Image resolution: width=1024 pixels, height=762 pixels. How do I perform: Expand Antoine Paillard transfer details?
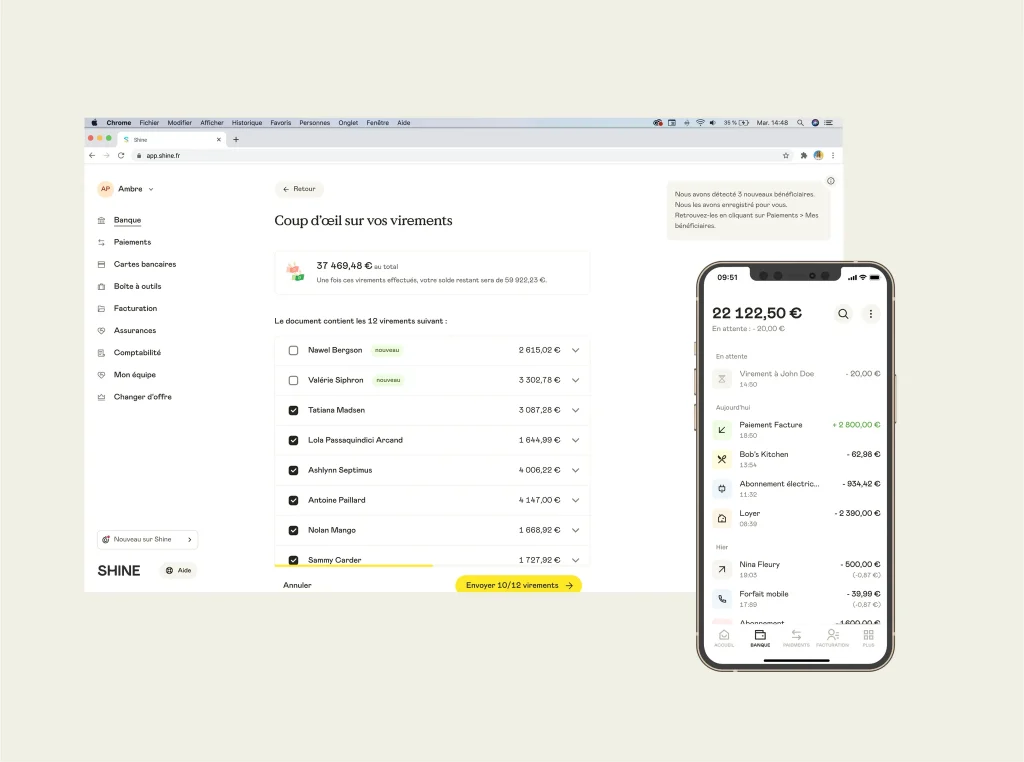[575, 501]
